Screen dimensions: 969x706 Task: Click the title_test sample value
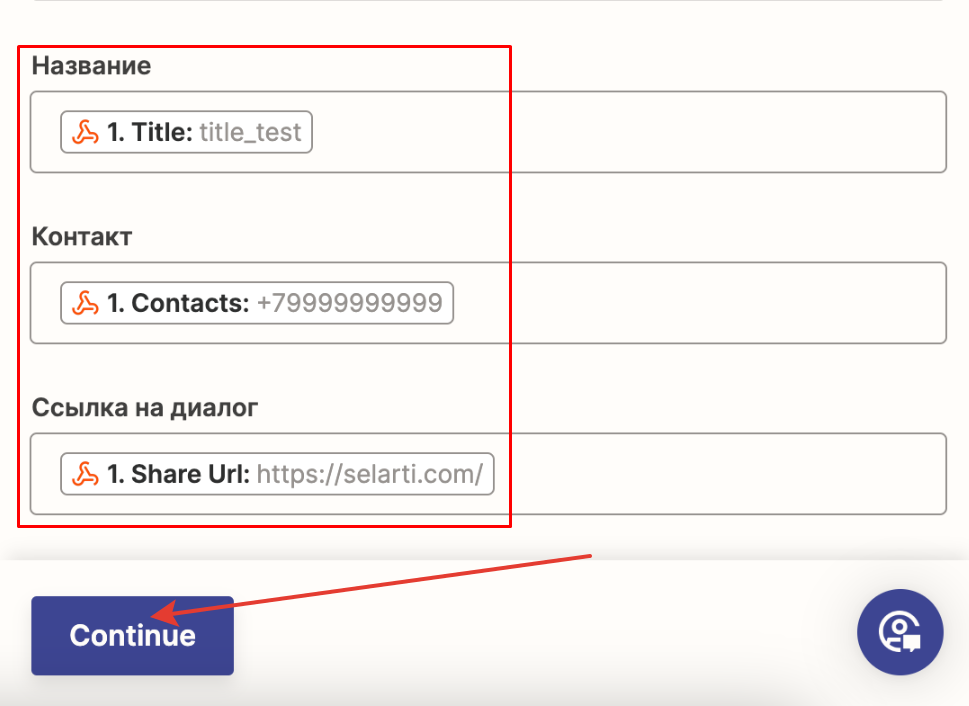click(x=250, y=132)
